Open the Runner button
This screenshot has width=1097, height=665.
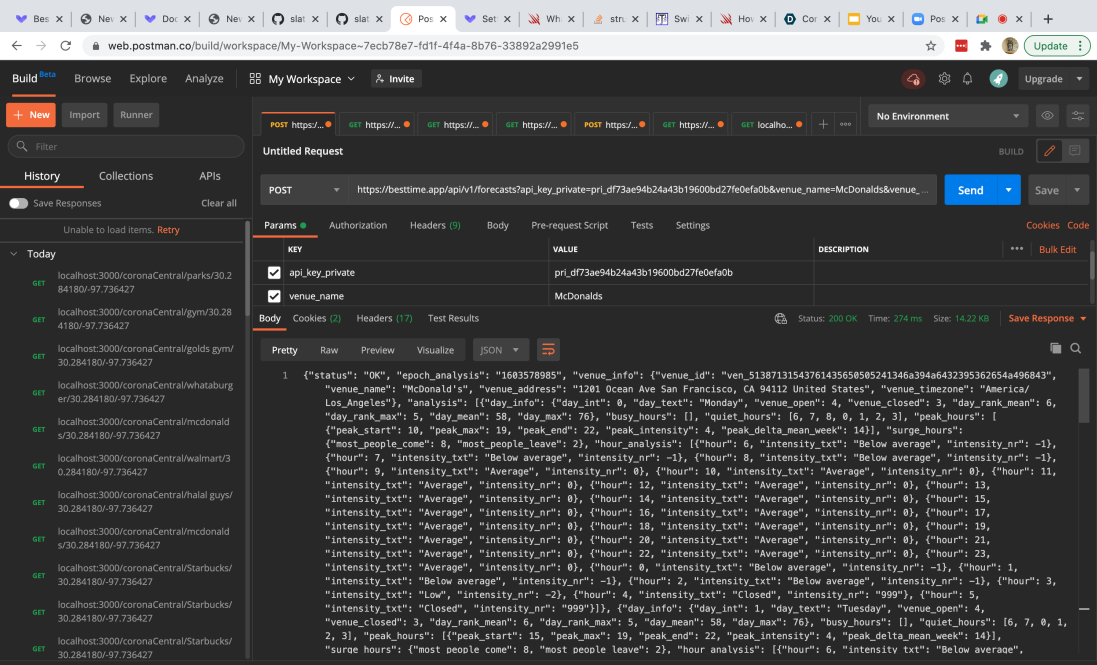(x=136, y=115)
